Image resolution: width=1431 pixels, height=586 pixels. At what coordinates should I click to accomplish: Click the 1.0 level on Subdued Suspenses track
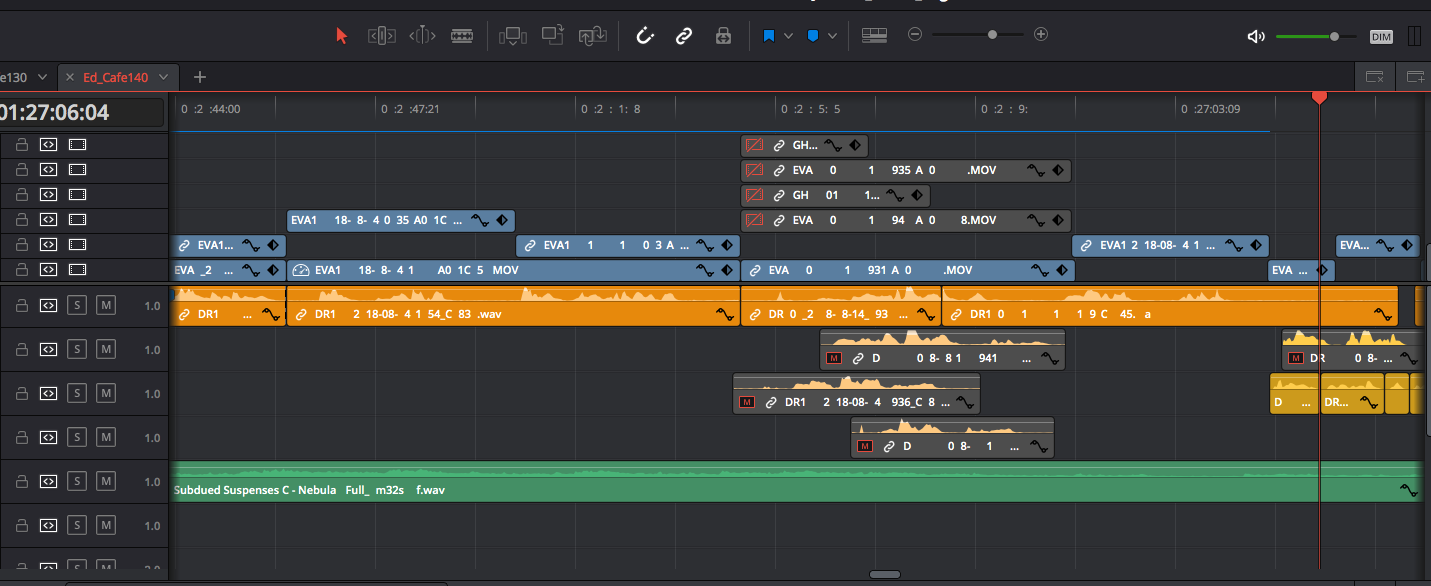tap(152, 482)
